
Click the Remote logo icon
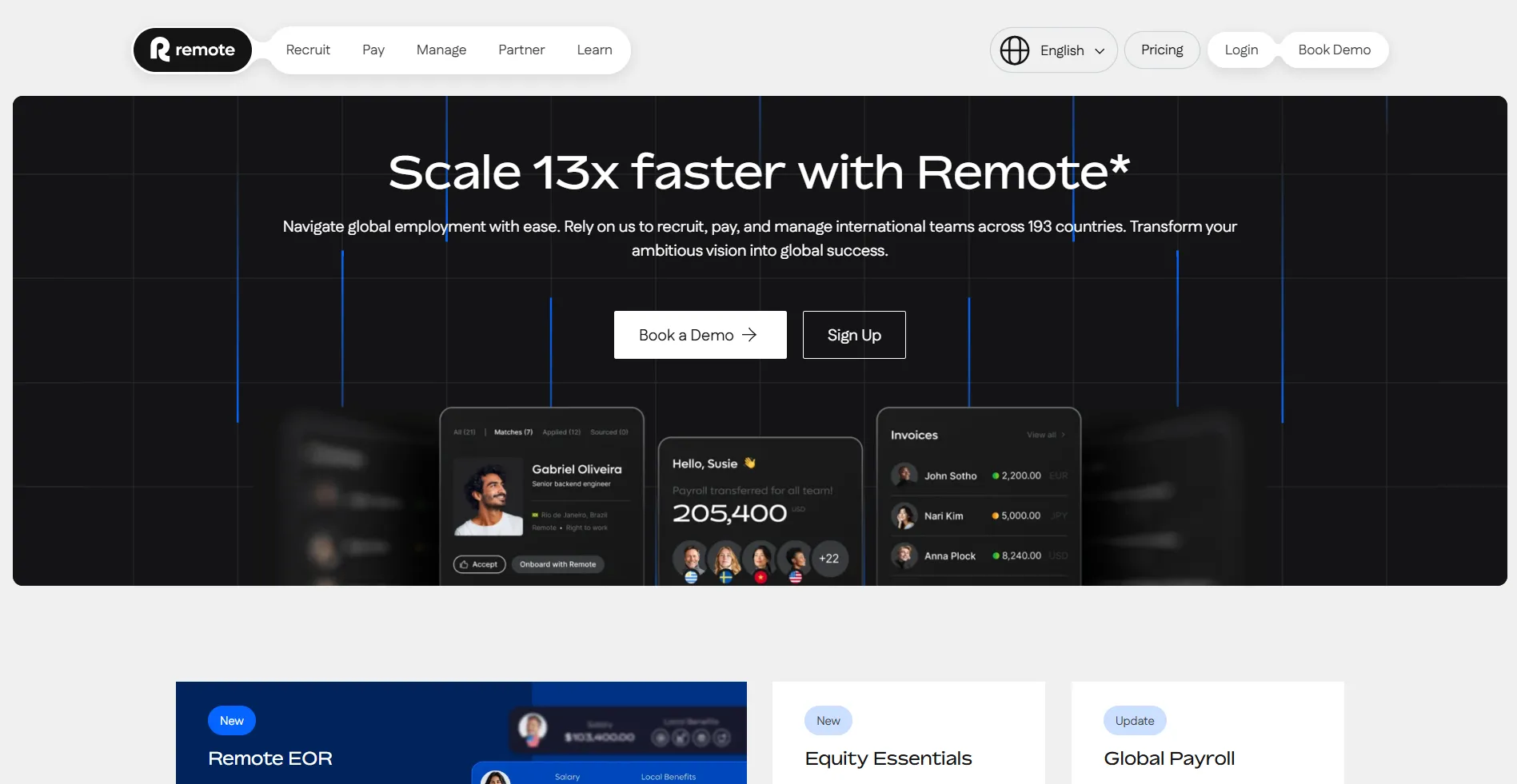160,50
